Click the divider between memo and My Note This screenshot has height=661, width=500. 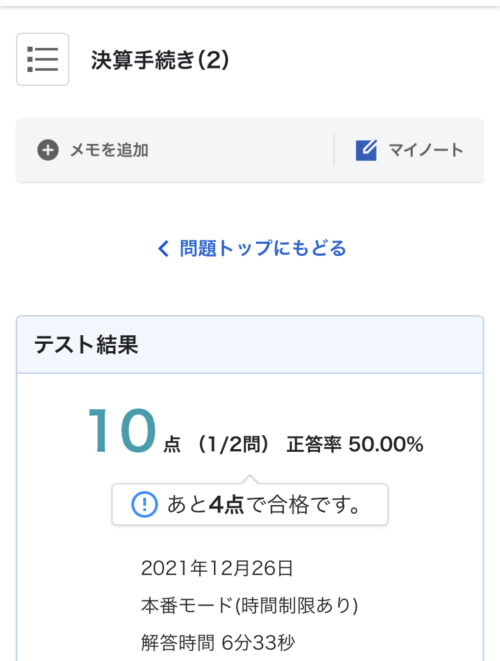click(x=334, y=150)
